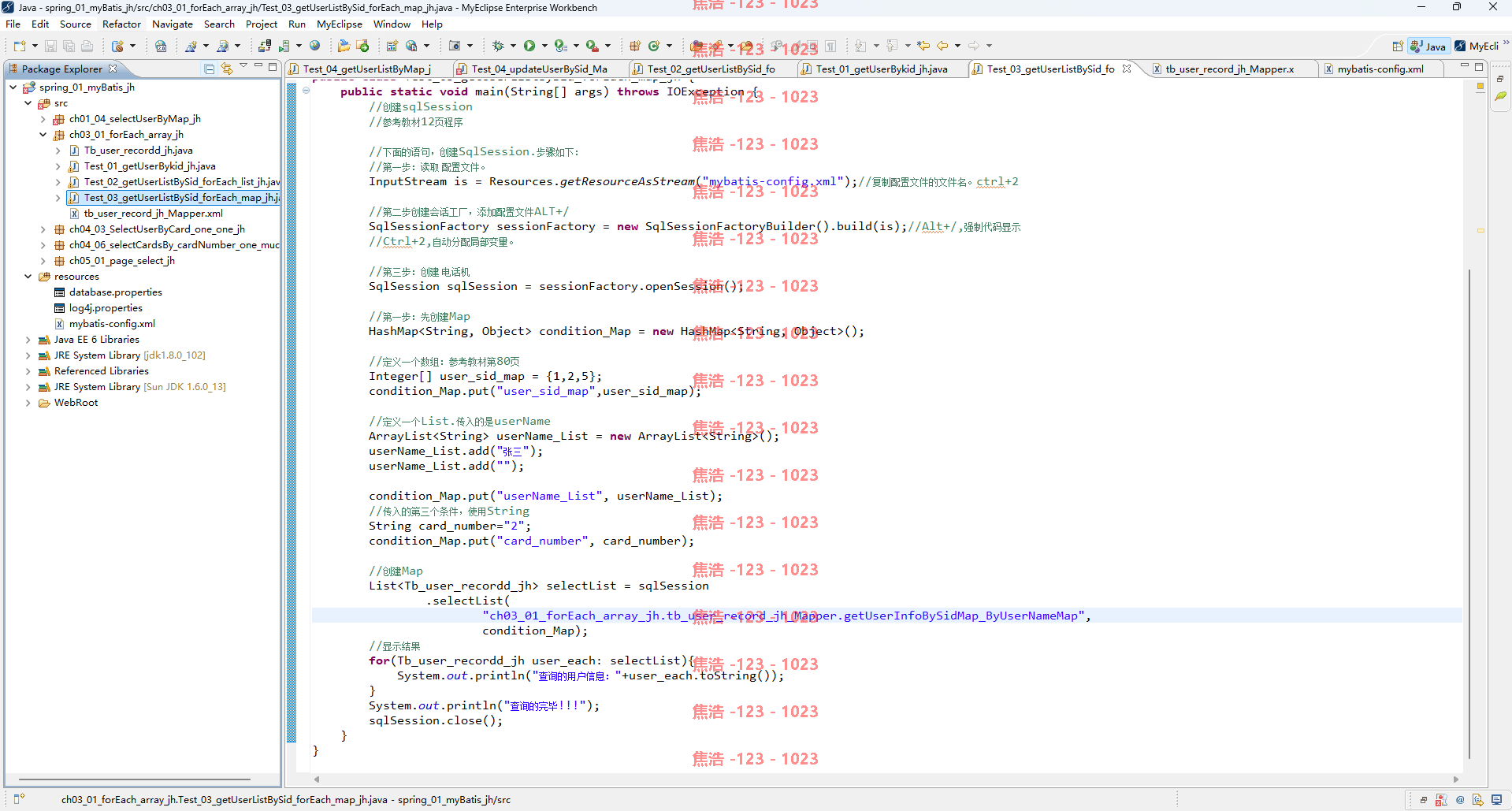Image resolution: width=1512 pixels, height=811 pixels.
Task: Switch to tb_user_record_jh_Mapper.x editor tab
Action: click(1229, 69)
